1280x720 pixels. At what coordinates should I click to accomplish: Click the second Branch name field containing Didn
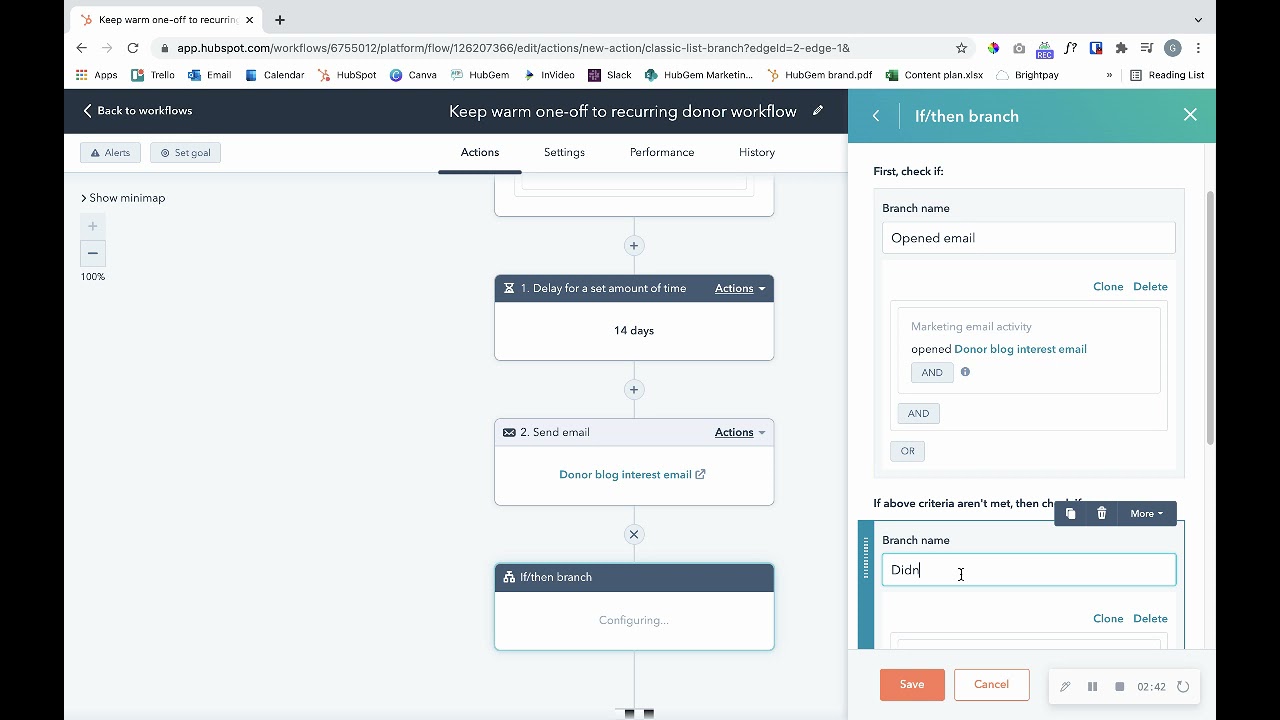click(x=1028, y=570)
